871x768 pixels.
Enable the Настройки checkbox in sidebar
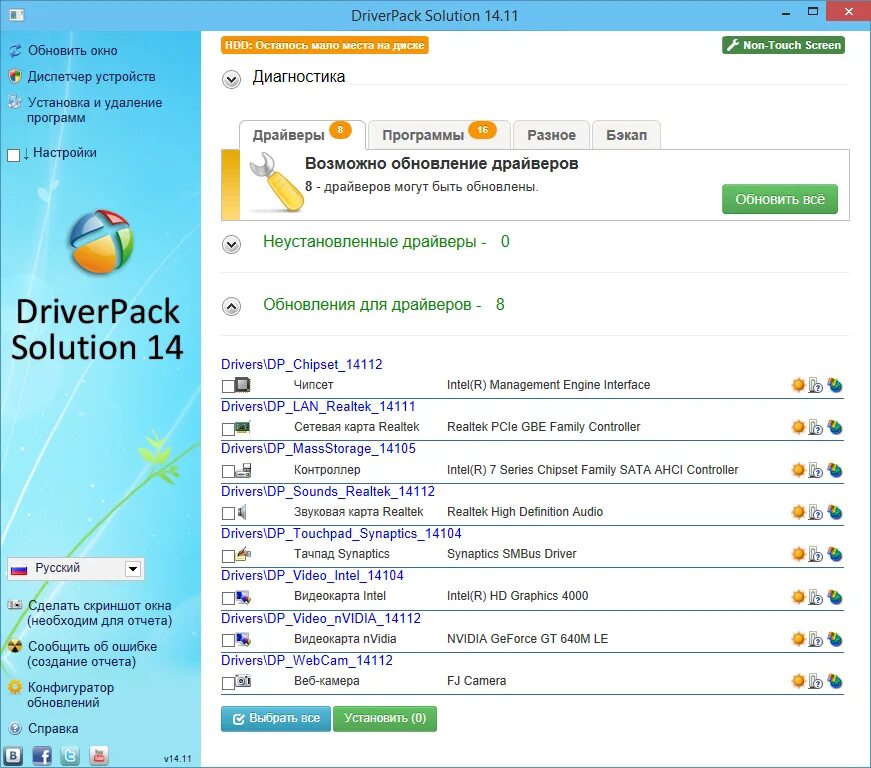pos(13,155)
